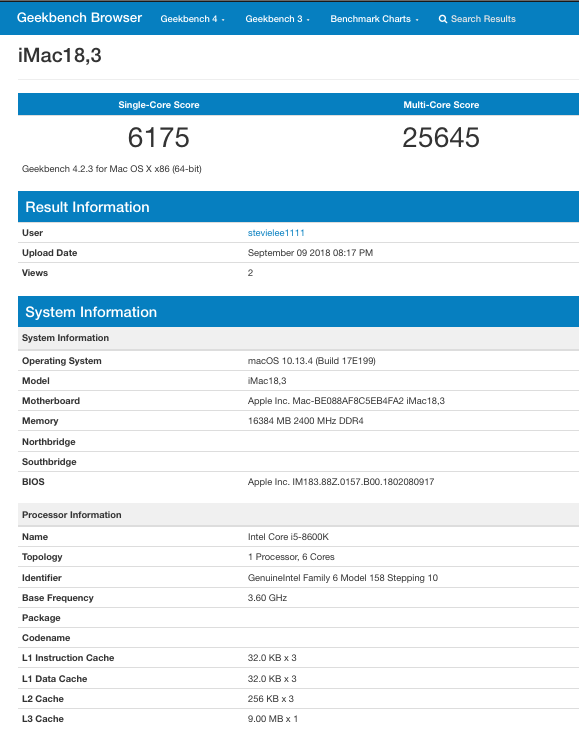Click the Views row label

pyautogui.click(x=35, y=273)
